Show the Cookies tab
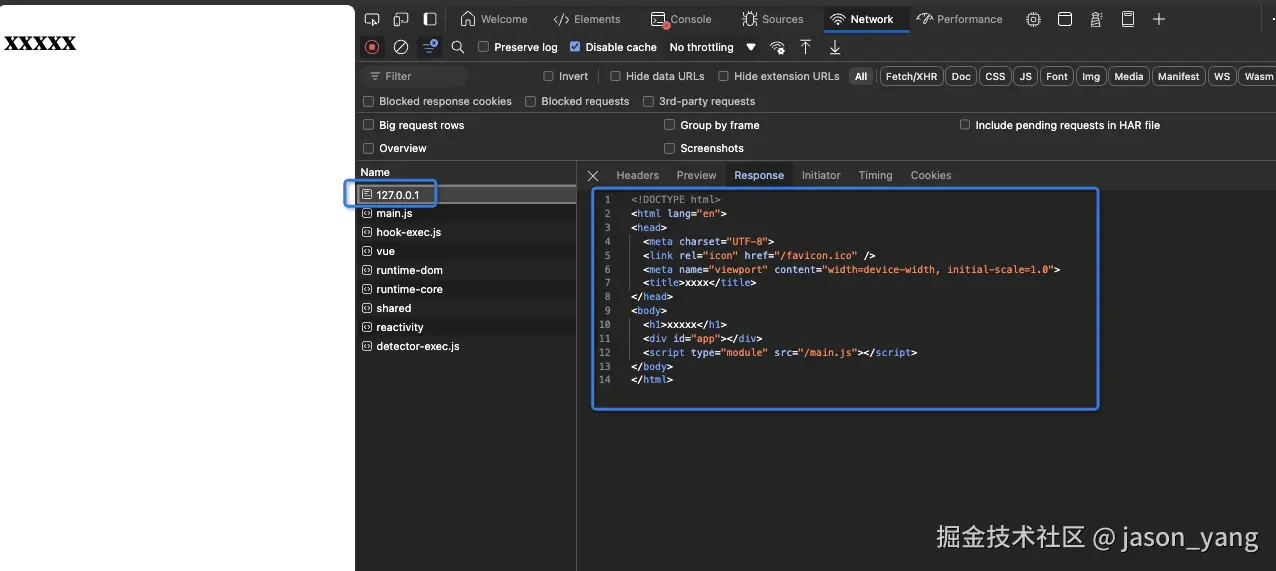The height and width of the screenshot is (571, 1276). click(931, 175)
